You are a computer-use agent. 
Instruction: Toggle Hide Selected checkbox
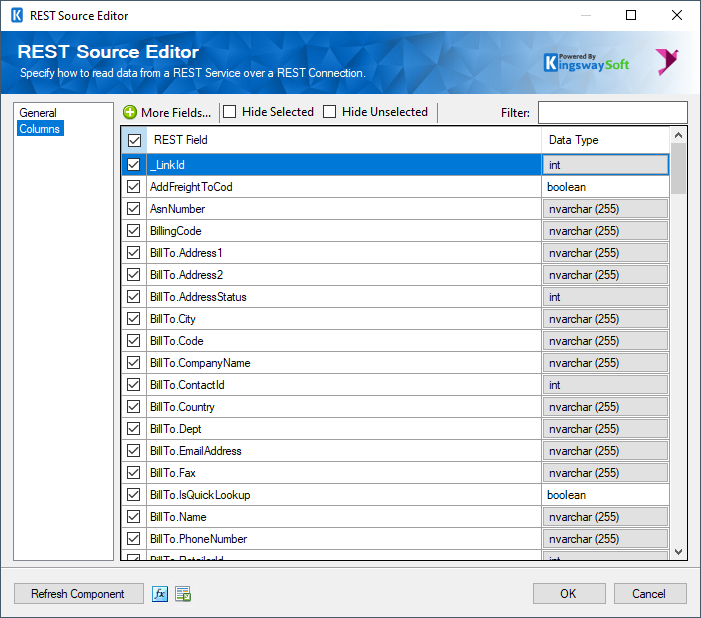point(230,112)
